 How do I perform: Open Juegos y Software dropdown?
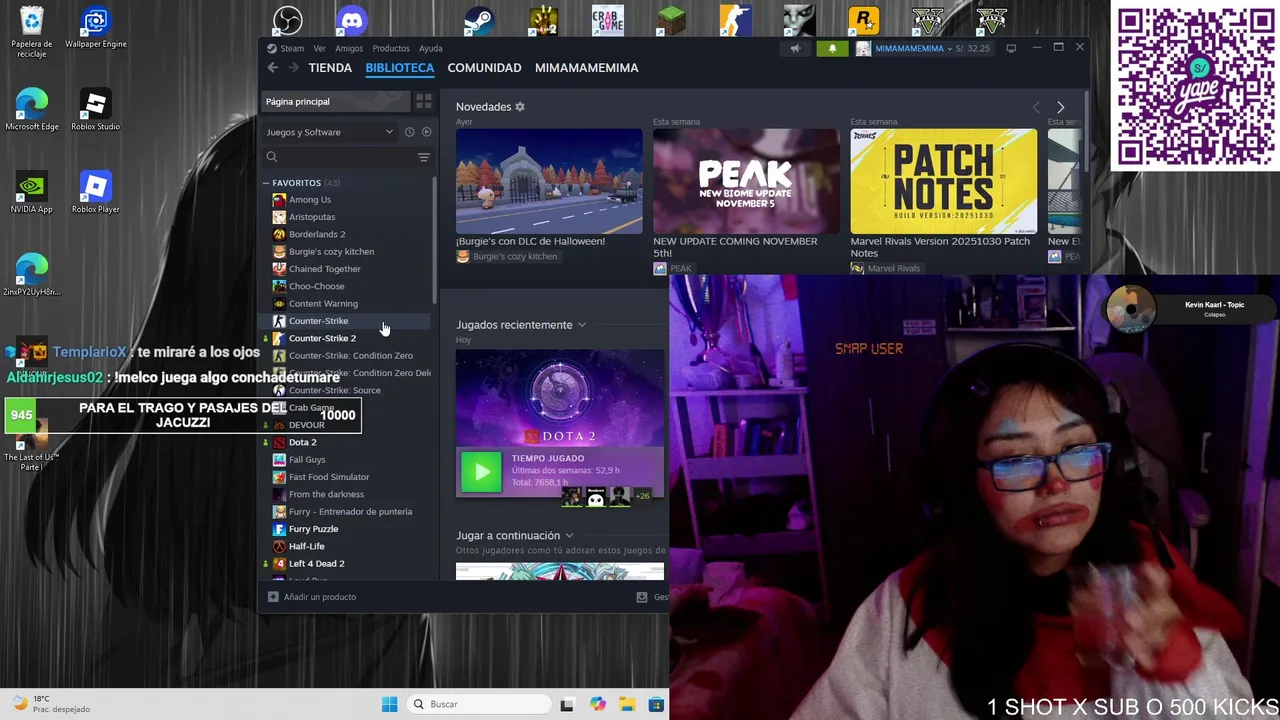[330, 132]
